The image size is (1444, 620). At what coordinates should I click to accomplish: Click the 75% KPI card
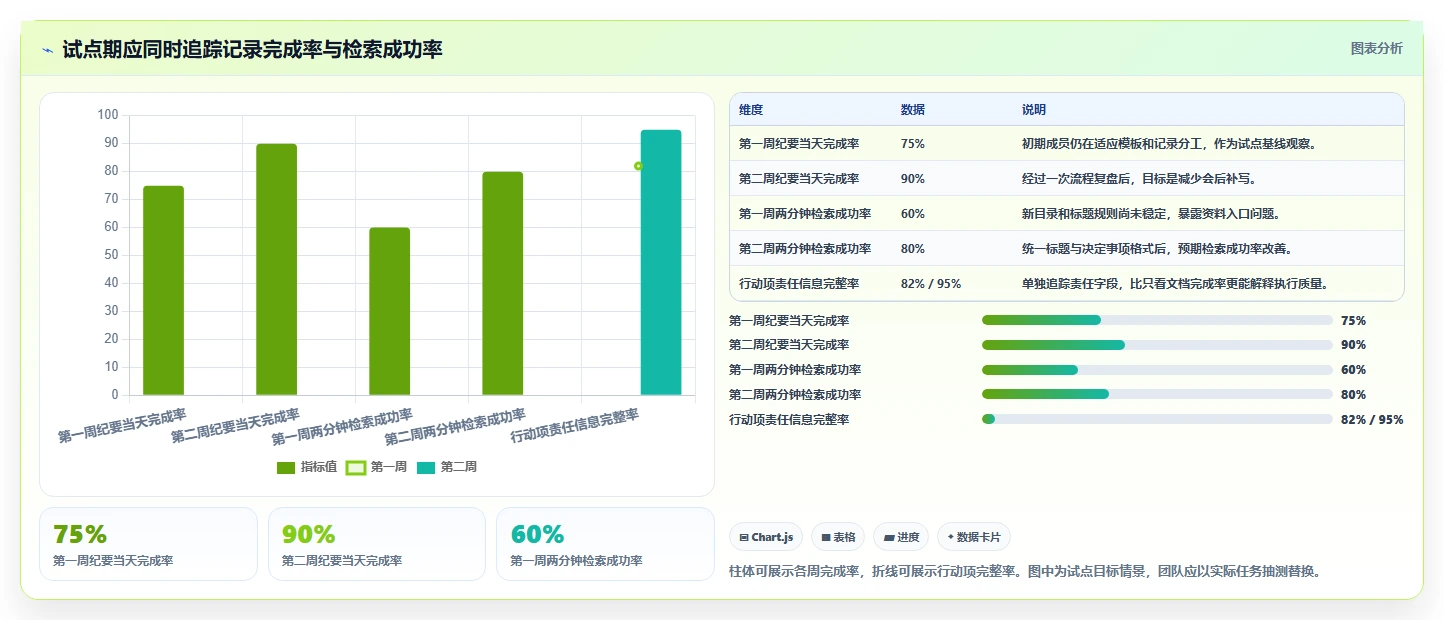149,544
